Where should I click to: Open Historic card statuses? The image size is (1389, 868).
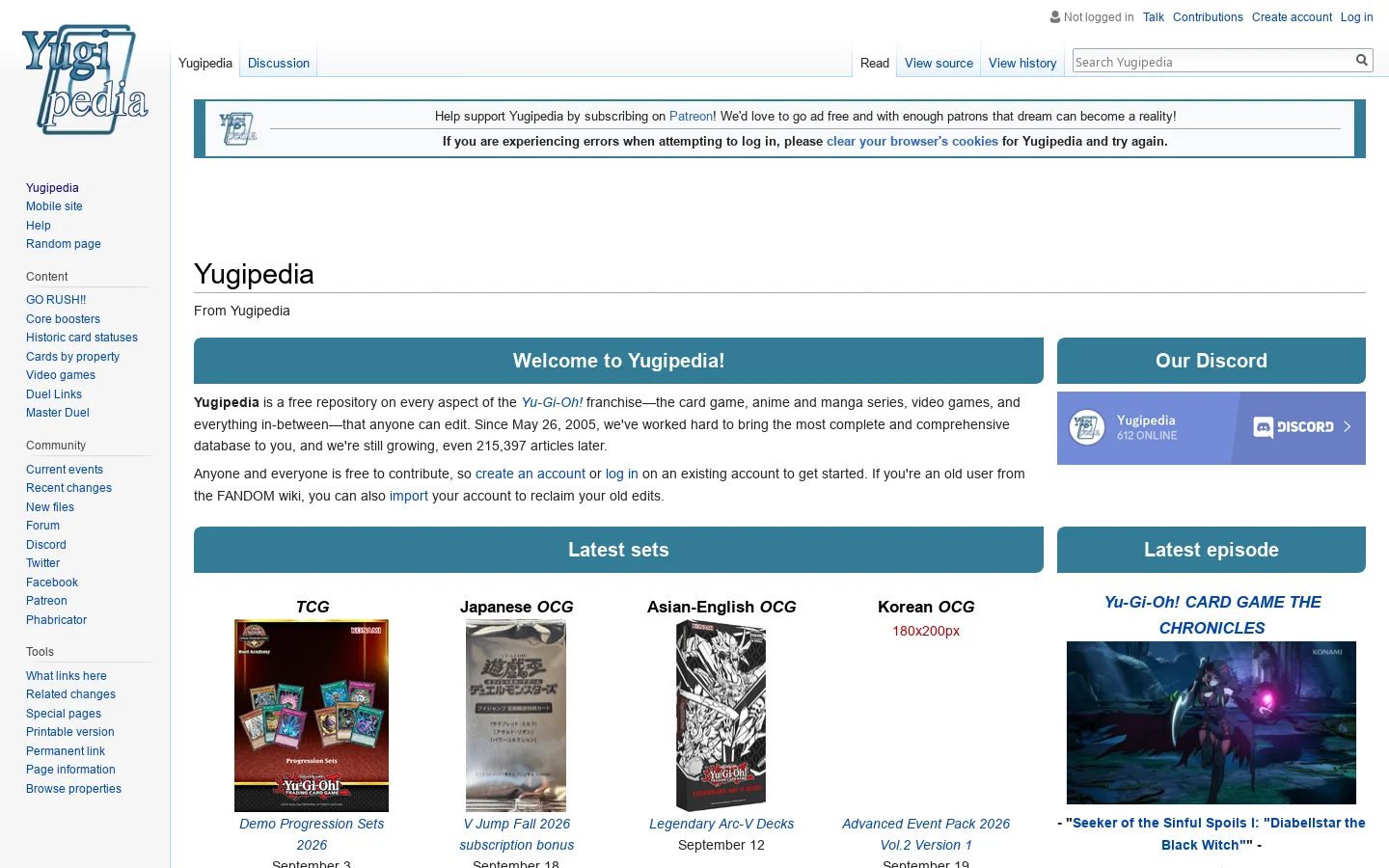(x=82, y=338)
